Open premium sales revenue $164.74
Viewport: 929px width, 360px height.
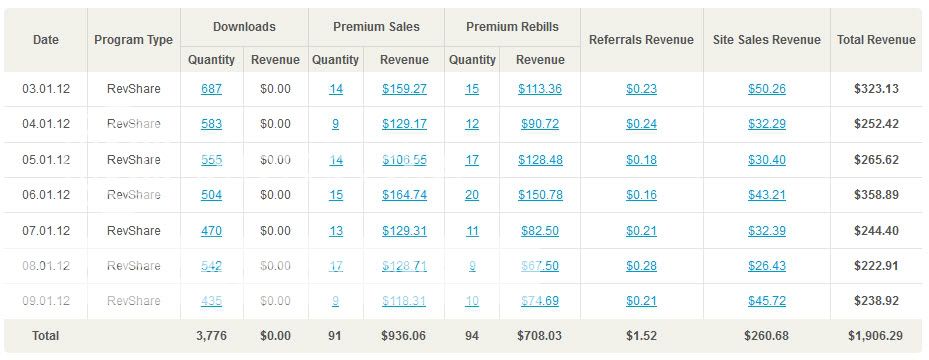(404, 195)
